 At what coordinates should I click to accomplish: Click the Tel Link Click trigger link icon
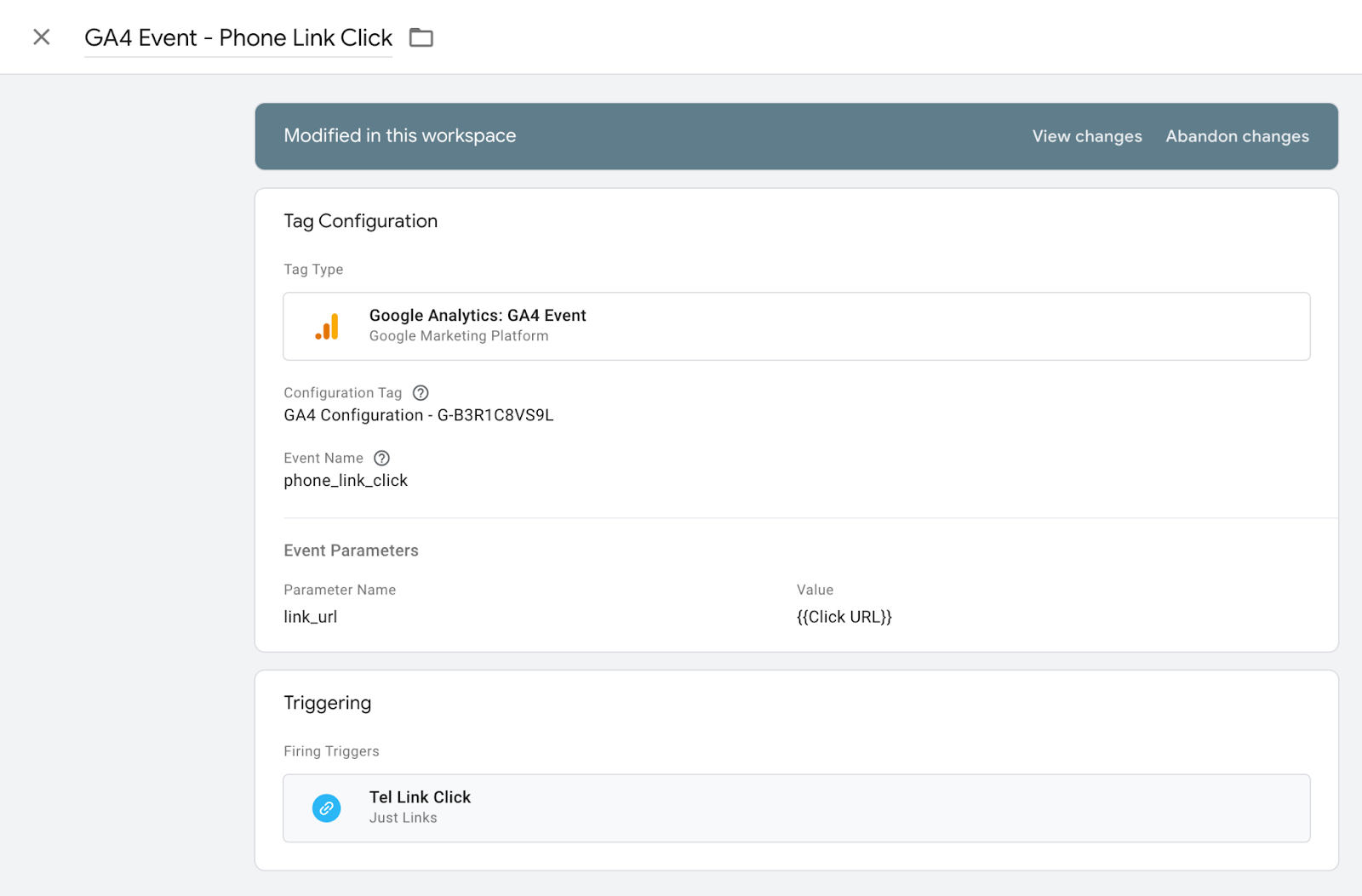pyautogui.click(x=327, y=808)
